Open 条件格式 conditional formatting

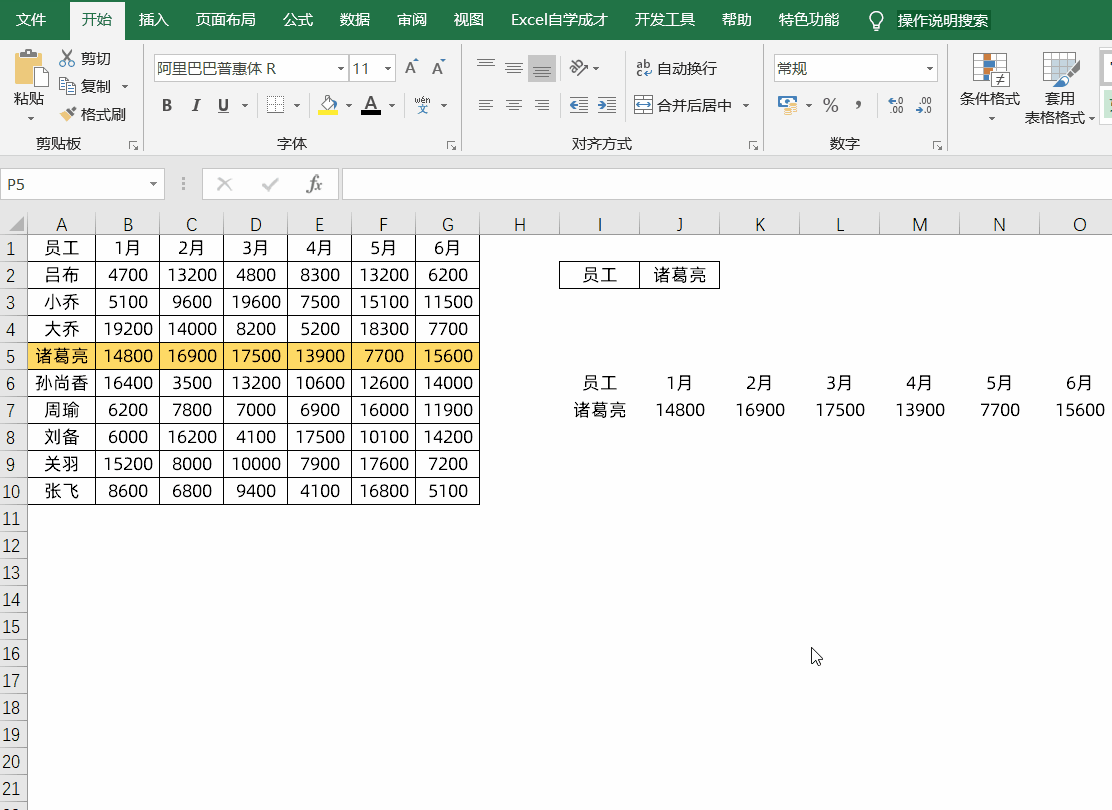click(x=990, y=90)
